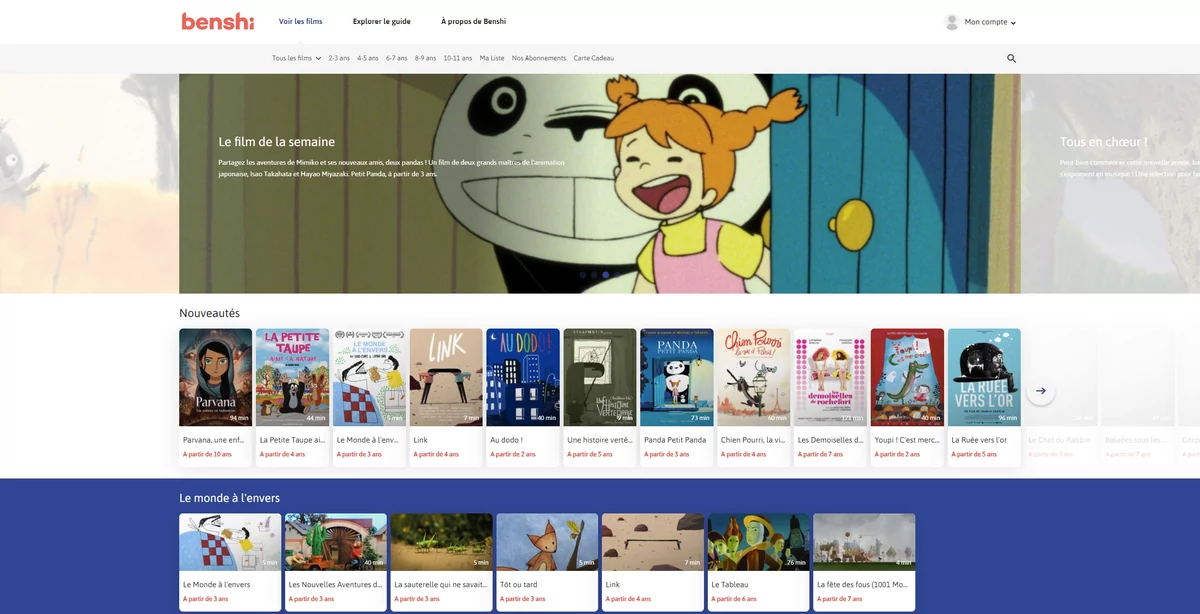
Task: Open the La Petite Taupe poster
Action: click(x=292, y=378)
